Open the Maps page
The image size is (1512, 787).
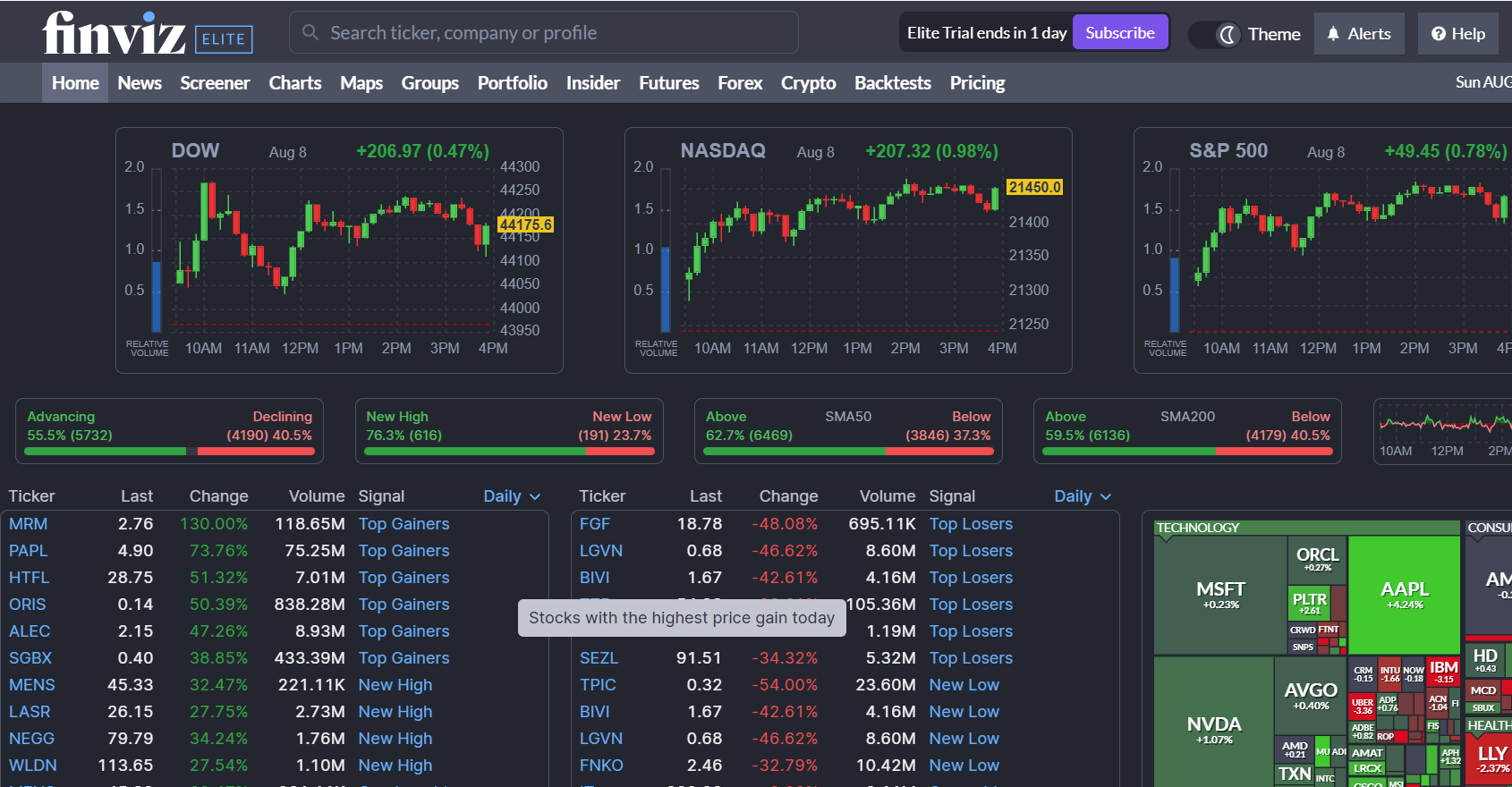(361, 83)
